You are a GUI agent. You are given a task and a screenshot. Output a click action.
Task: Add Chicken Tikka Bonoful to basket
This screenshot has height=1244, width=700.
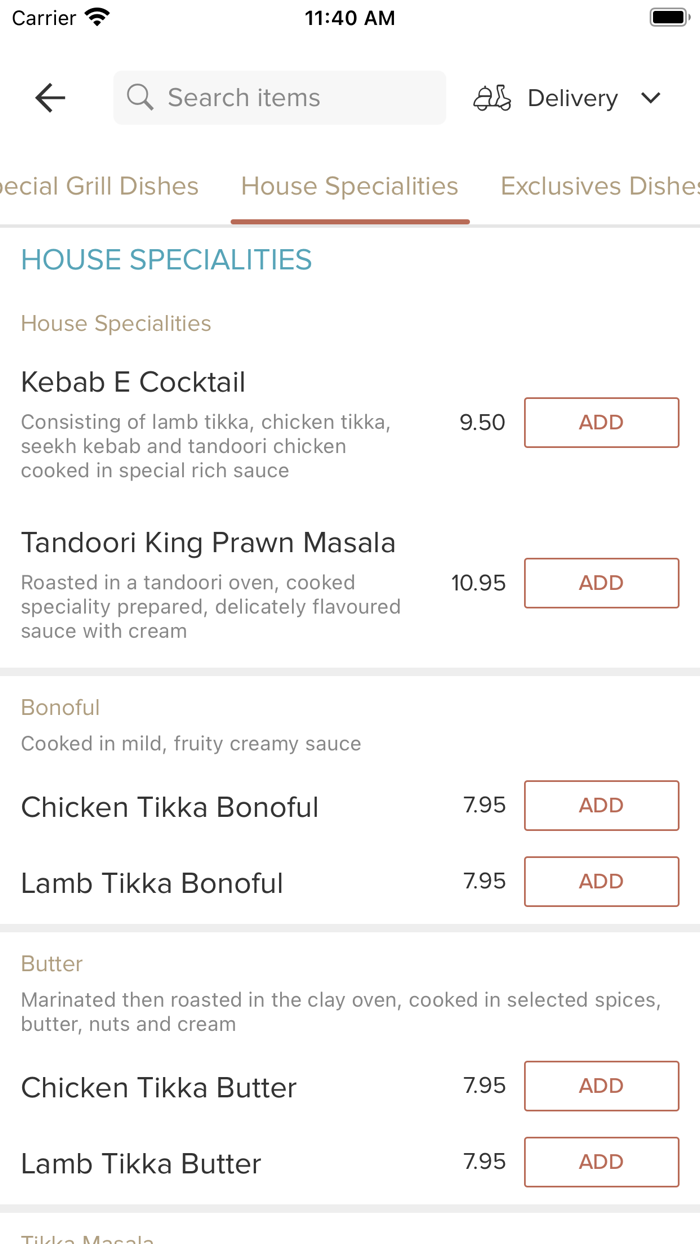coord(601,805)
